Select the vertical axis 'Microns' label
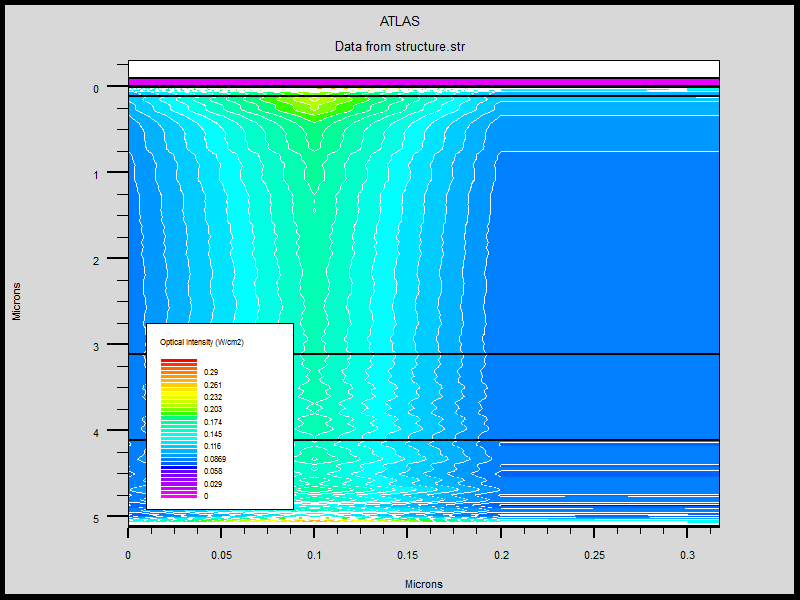The image size is (800, 600). tap(16, 301)
